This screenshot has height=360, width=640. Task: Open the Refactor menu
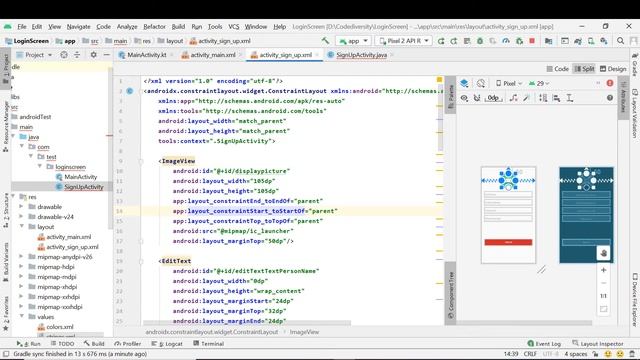point(154,27)
